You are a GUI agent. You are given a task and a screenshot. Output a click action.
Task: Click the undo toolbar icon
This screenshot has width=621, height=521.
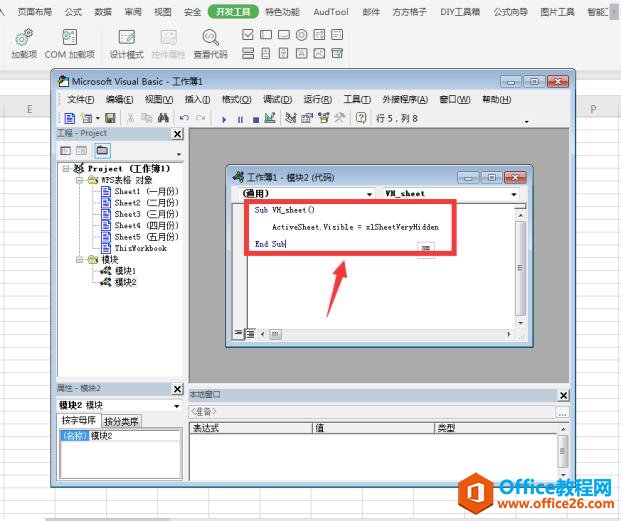pos(184,118)
